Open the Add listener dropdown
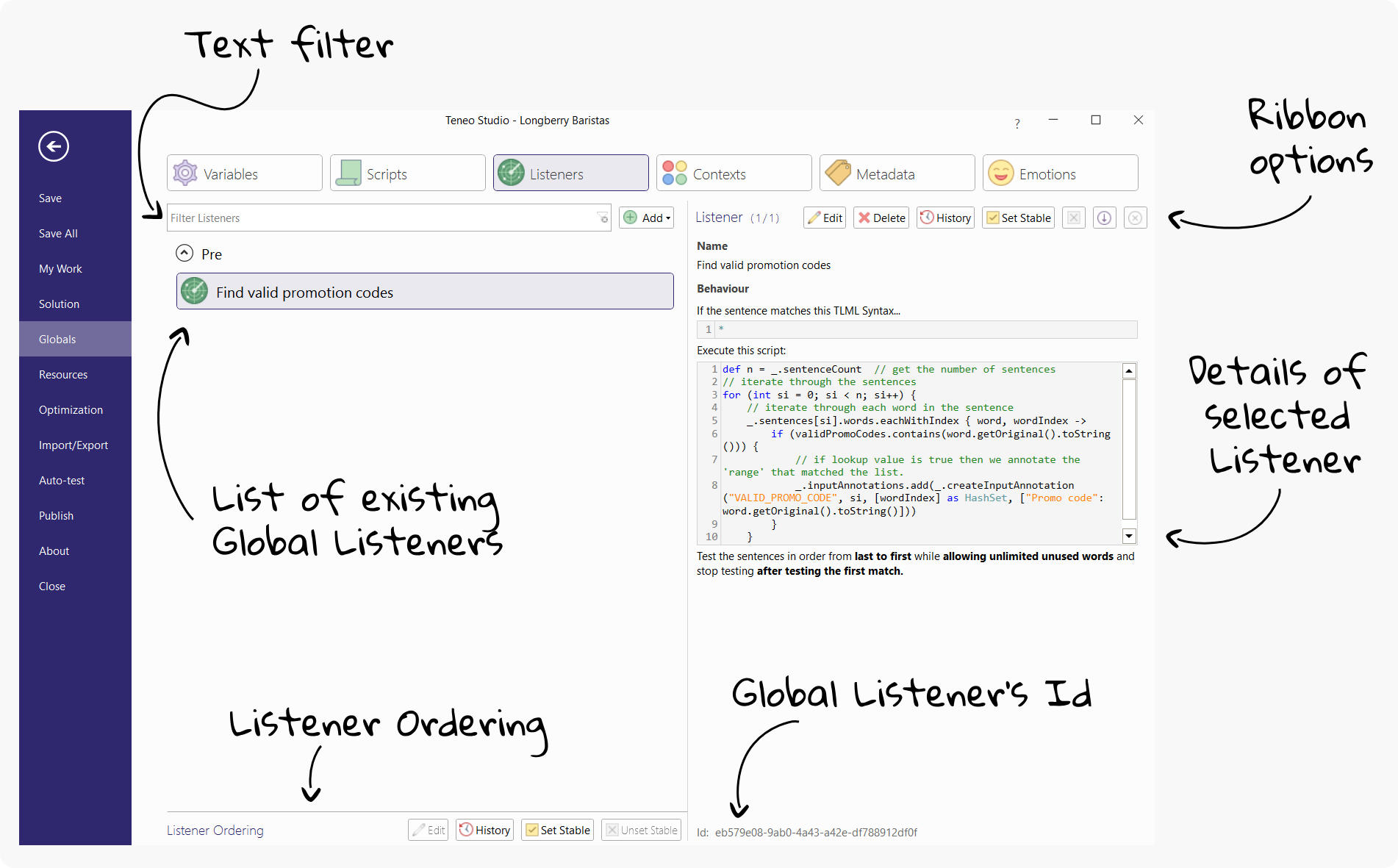This screenshot has width=1398, height=868. coord(647,218)
